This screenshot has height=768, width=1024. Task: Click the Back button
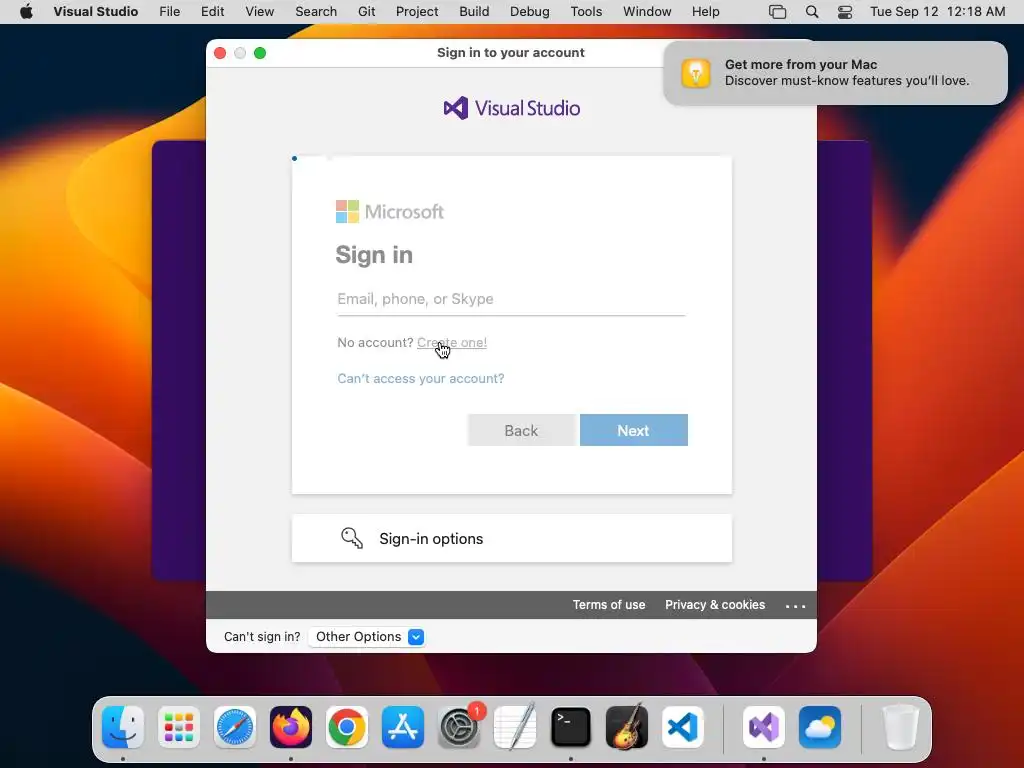tap(521, 430)
